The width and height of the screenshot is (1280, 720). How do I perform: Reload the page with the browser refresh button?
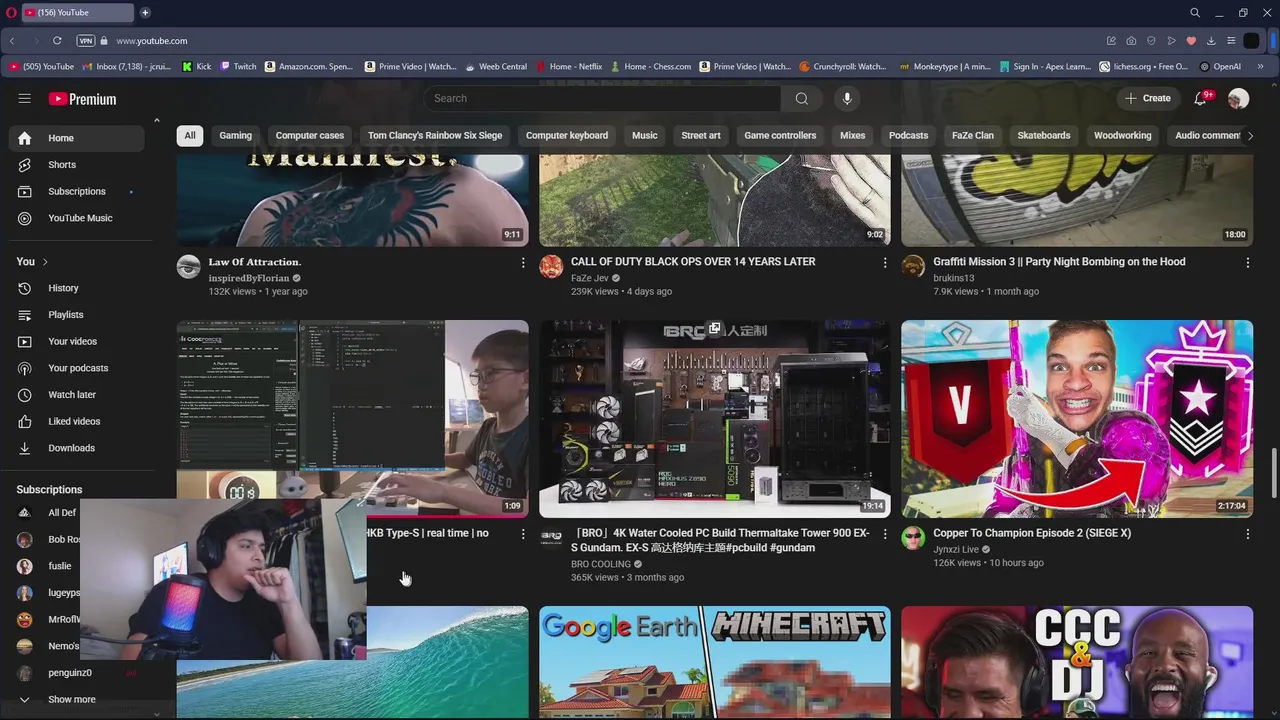[x=57, y=41]
